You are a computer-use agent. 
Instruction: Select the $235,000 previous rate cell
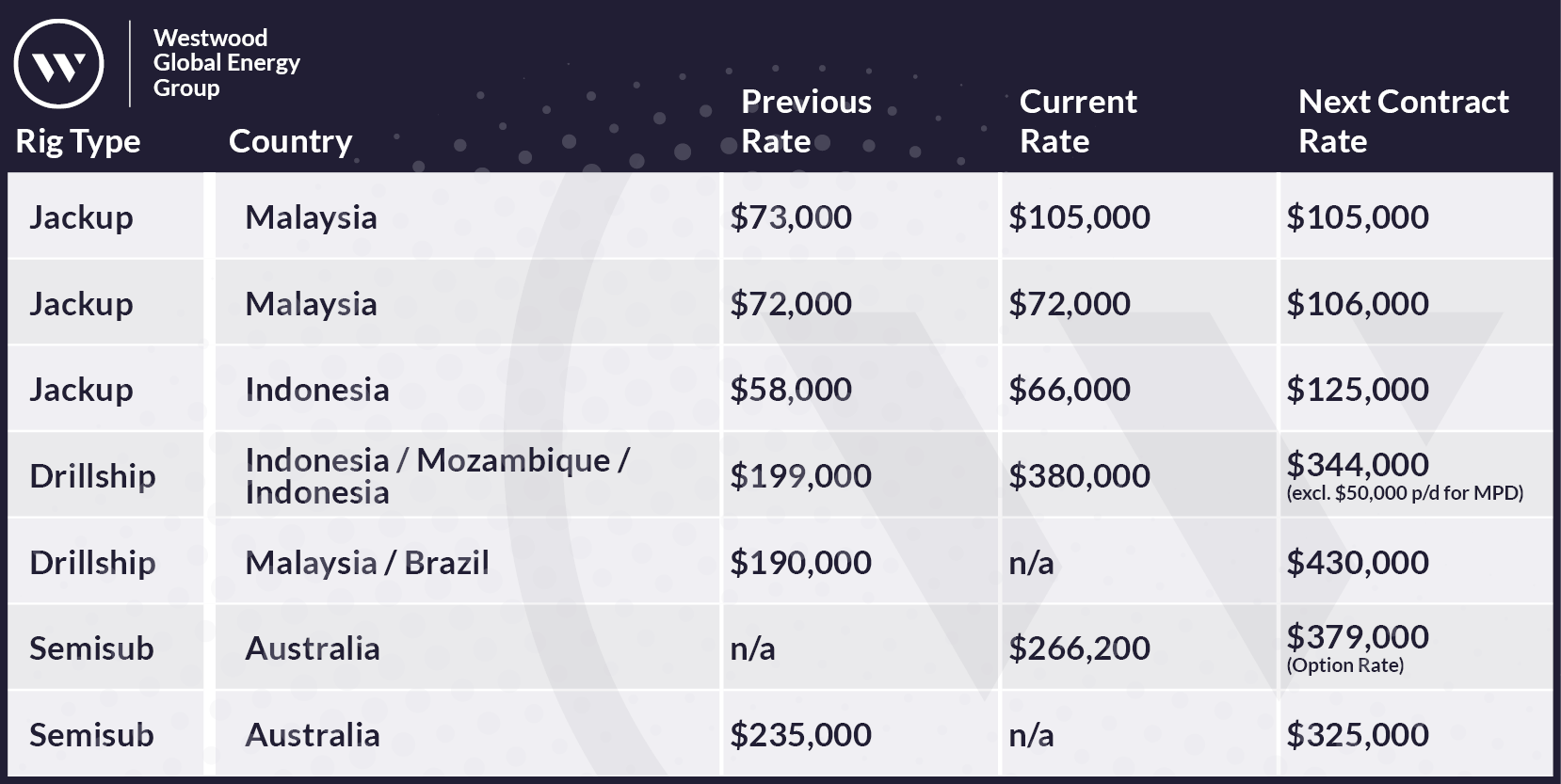pos(801,735)
